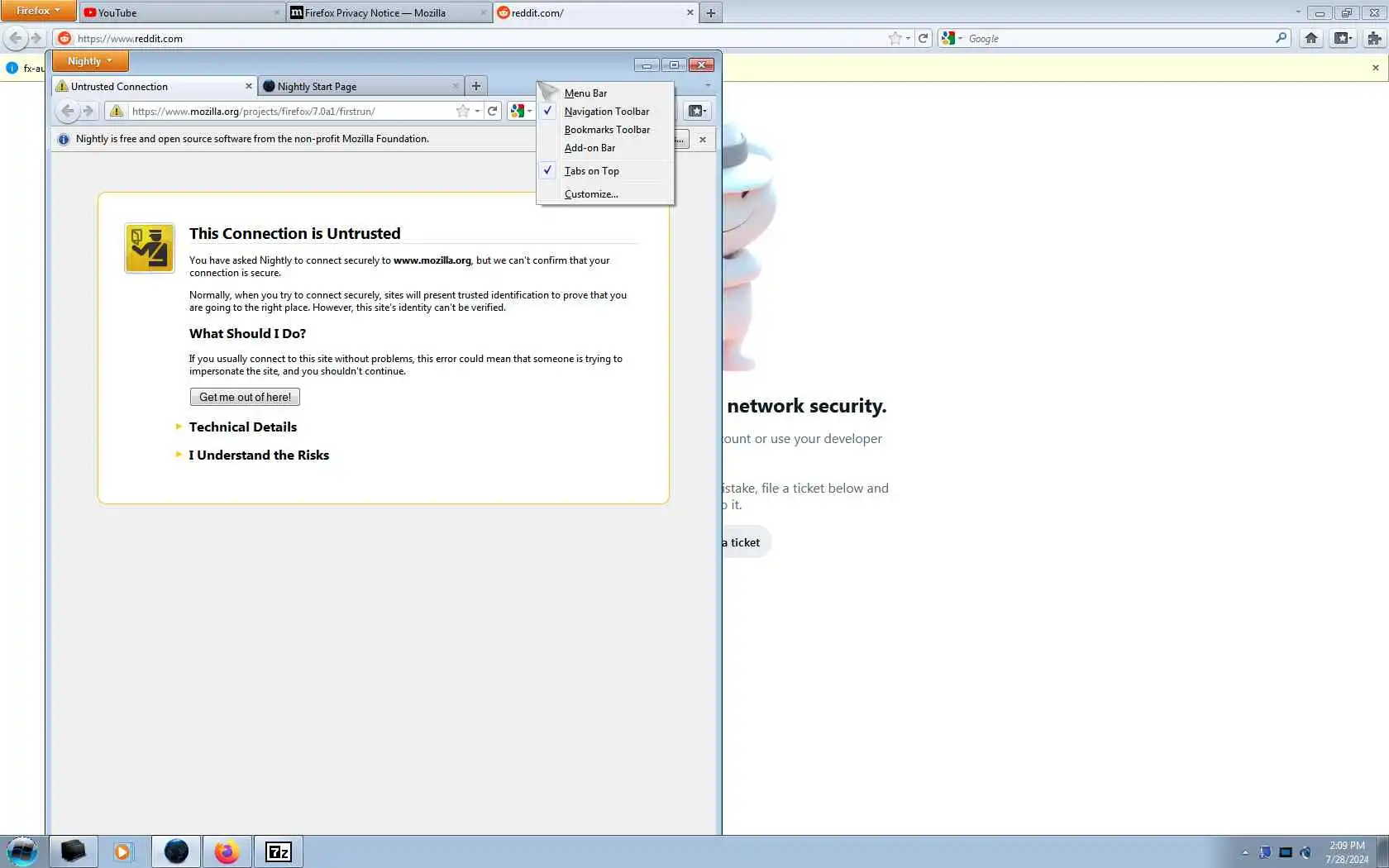This screenshot has width=1389, height=868.
Task: Toggle the Add-on Bar option
Action: [605, 148]
